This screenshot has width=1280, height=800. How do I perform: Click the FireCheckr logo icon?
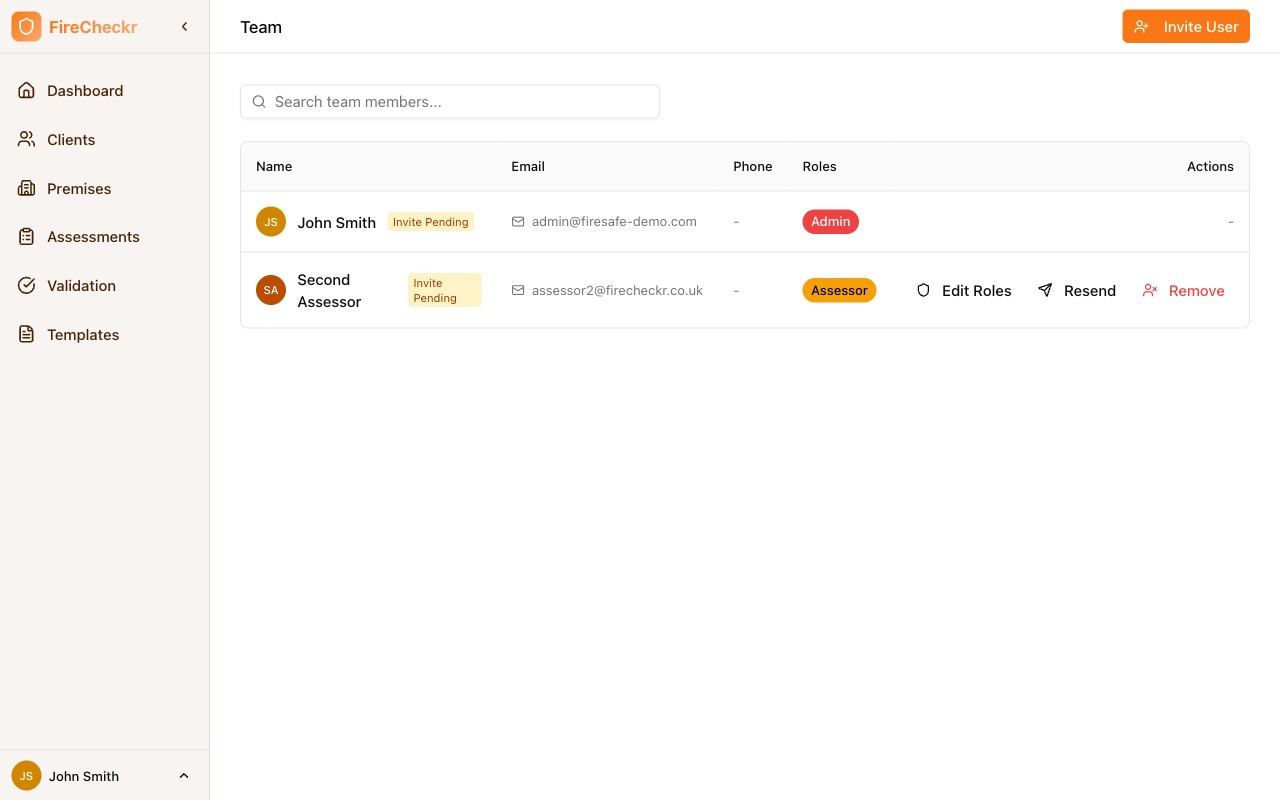(27, 26)
